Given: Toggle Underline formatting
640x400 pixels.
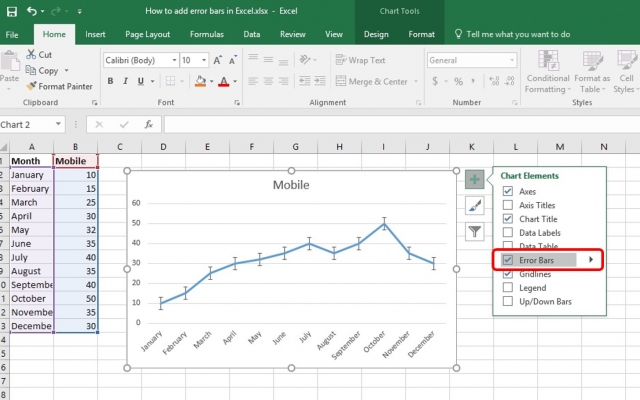Looking at the screenshot, I should coord(140,81).
